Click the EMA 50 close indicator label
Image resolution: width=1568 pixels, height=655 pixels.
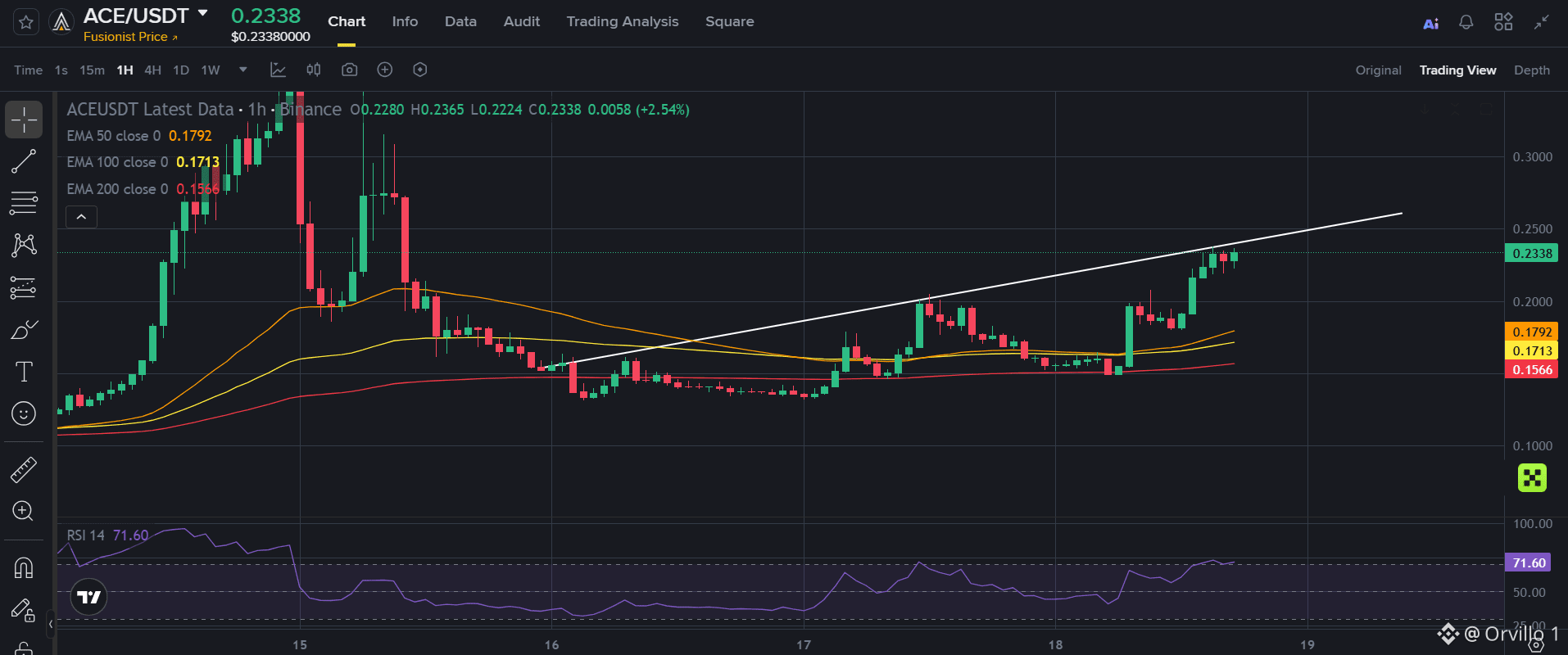click(x=114, y=136)
